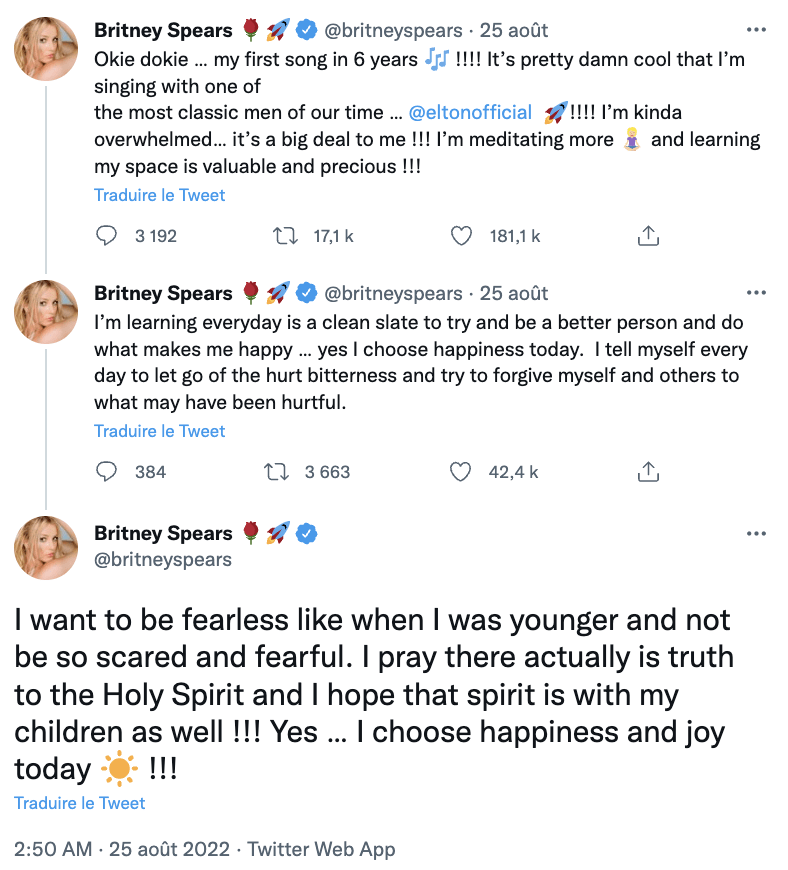
Task: Open the more options menu on the first tweet
Action: pyautogui.click(x=756, y=30)
